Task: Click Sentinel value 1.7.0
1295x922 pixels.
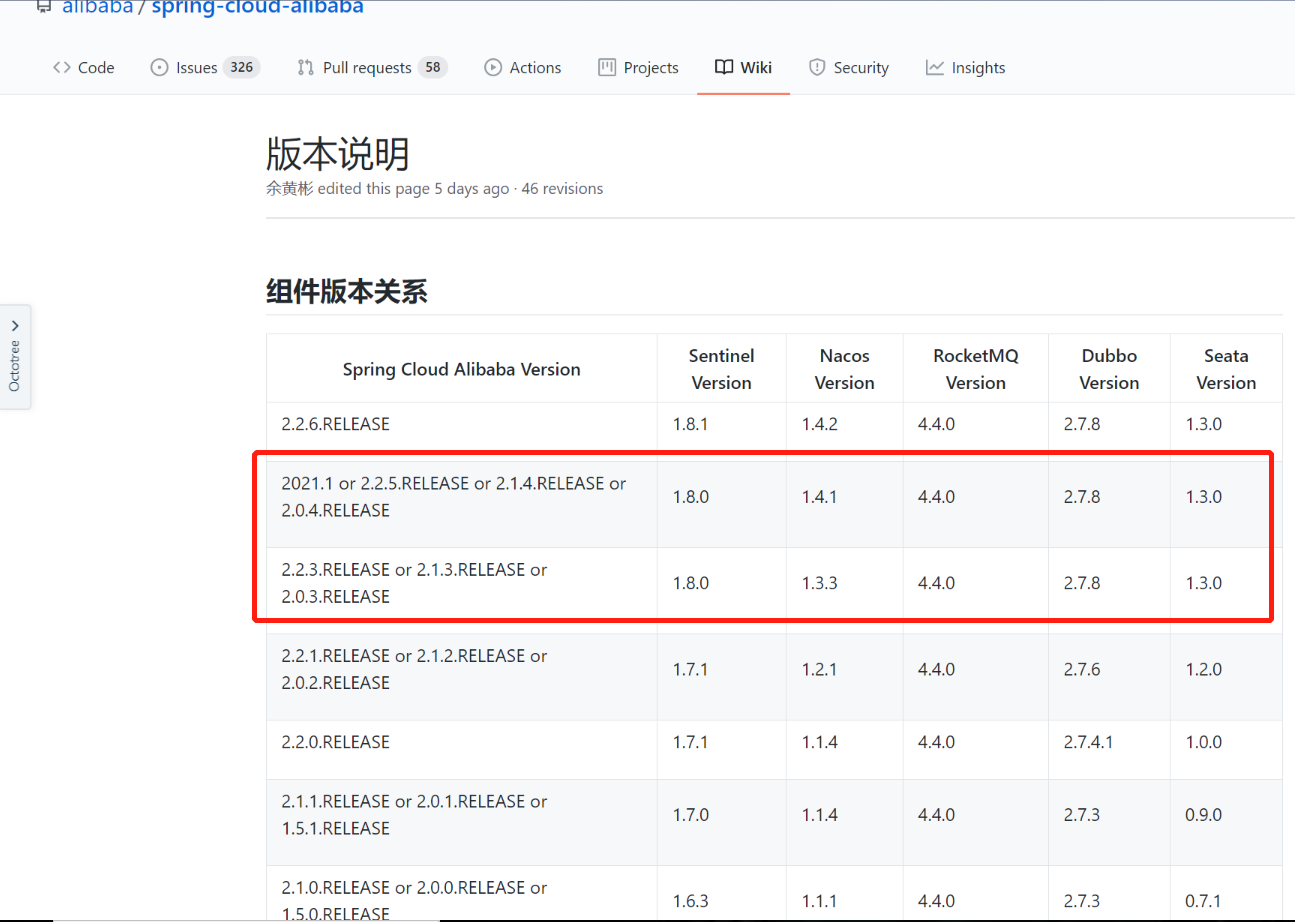Action: click(x=691, y=815)
